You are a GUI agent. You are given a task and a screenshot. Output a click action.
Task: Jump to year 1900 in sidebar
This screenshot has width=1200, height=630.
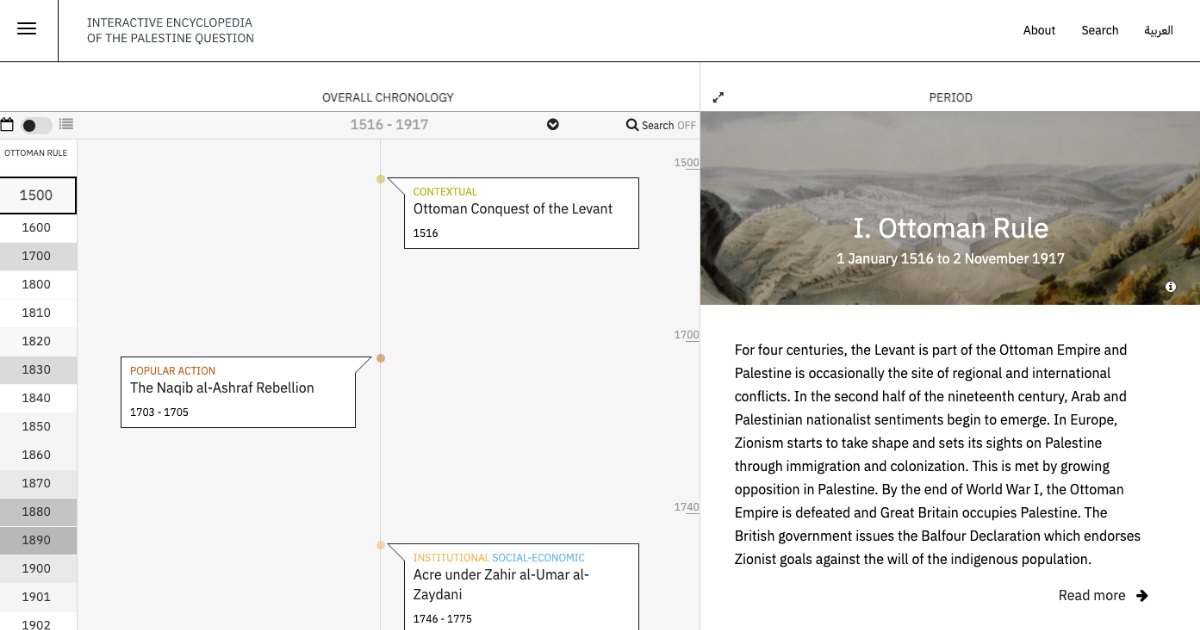(x=38, y=569)
